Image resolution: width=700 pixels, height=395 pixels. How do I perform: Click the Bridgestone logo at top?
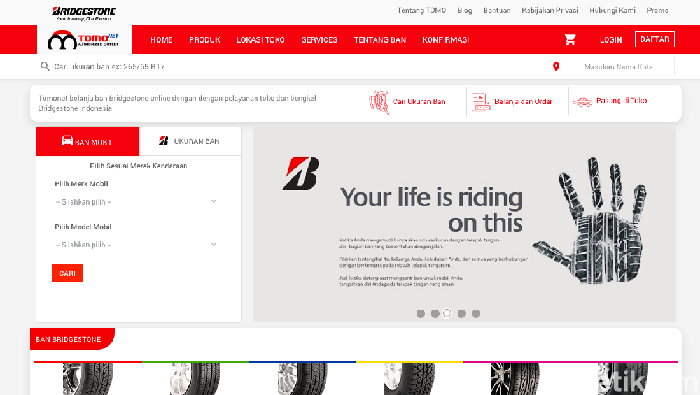pyautogui.click(x=84, y=12)
